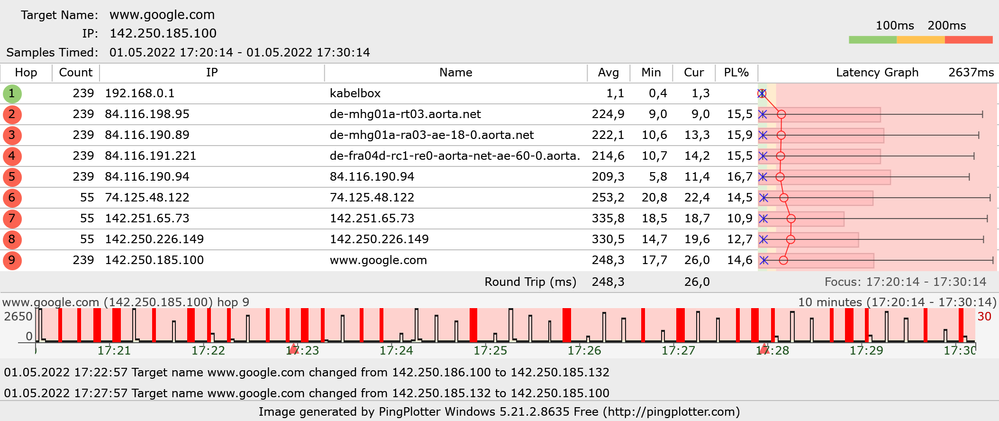Click the www.google.com name in hop 9 row
999x421 pixels.
[378, 260]
